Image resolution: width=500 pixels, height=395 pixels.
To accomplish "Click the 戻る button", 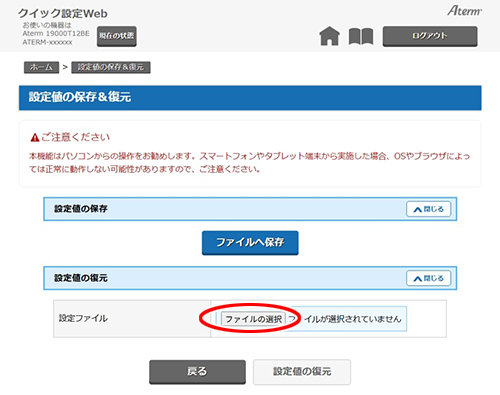I will pyautogui.click(x=197, y=372).
